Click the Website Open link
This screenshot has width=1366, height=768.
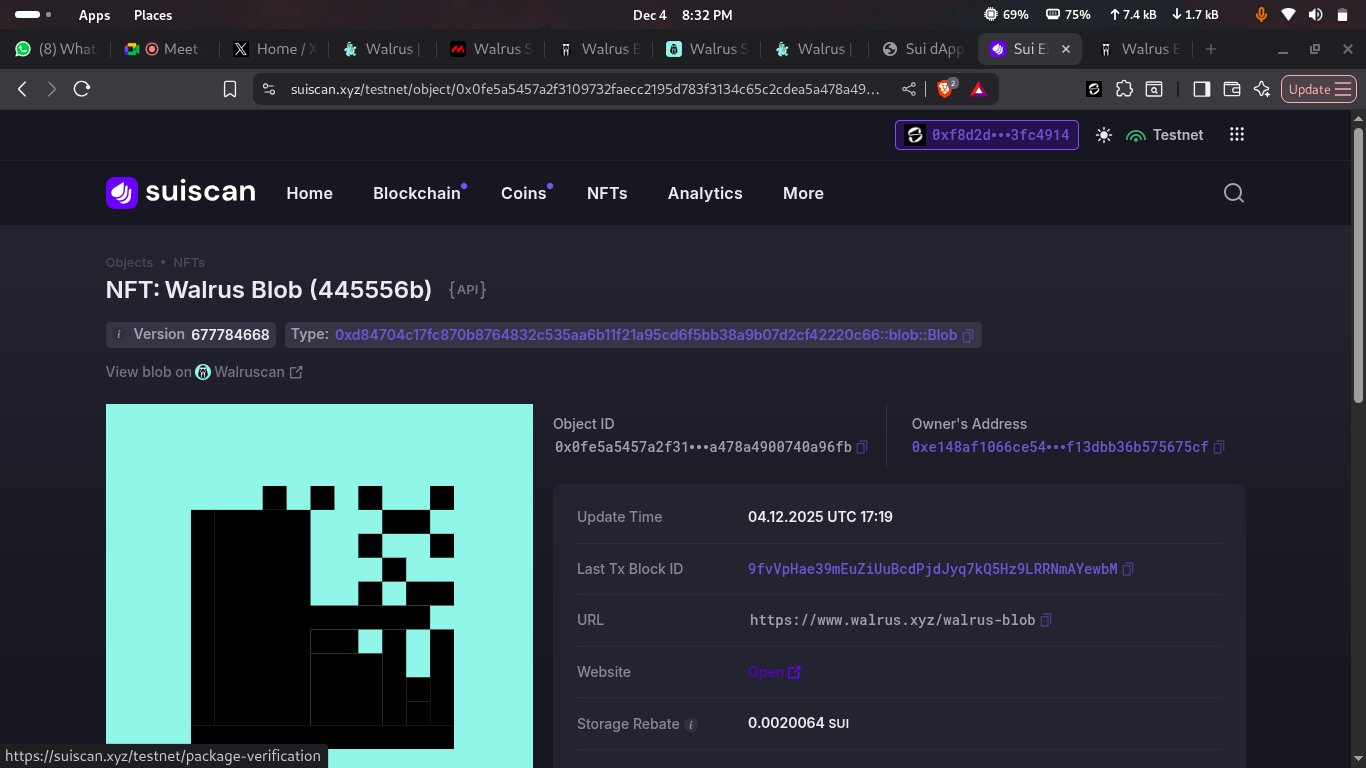pos(774,672)
